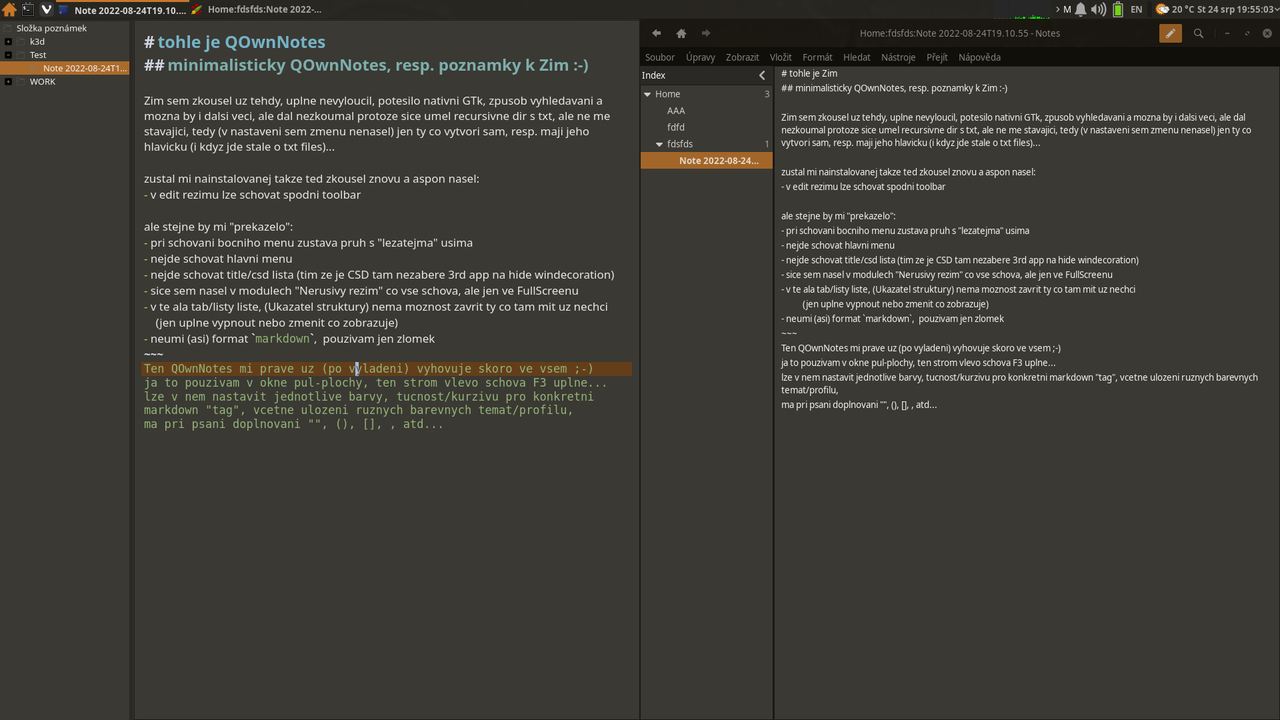Click line '- nejde schovat hlavni menu' in Zim

pos(837,245)
